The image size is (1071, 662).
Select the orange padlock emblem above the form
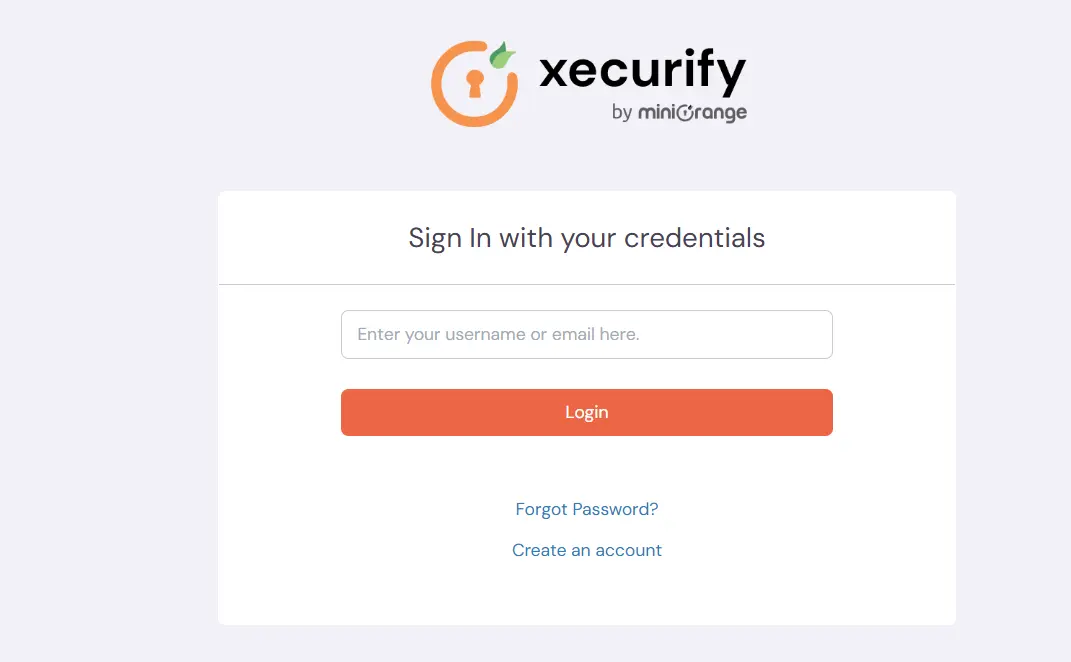point(474,83)
